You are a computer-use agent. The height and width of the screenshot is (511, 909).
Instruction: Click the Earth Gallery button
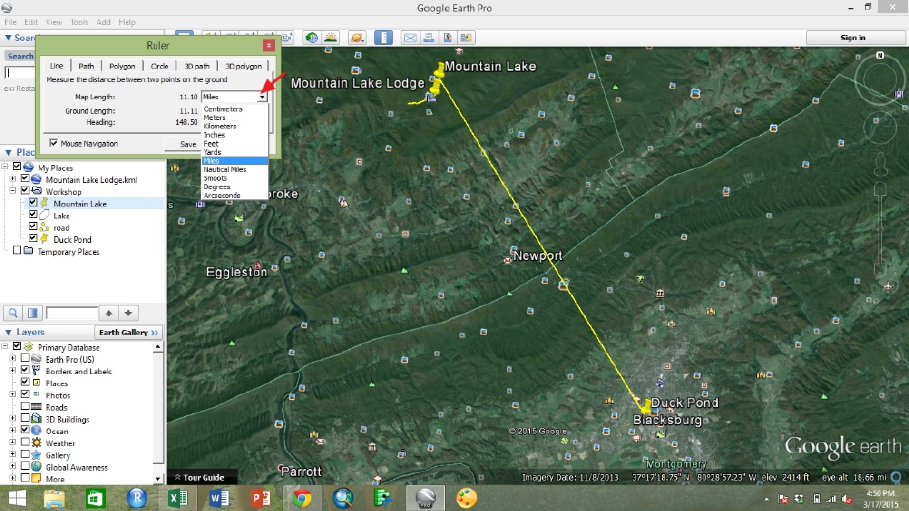127,332
